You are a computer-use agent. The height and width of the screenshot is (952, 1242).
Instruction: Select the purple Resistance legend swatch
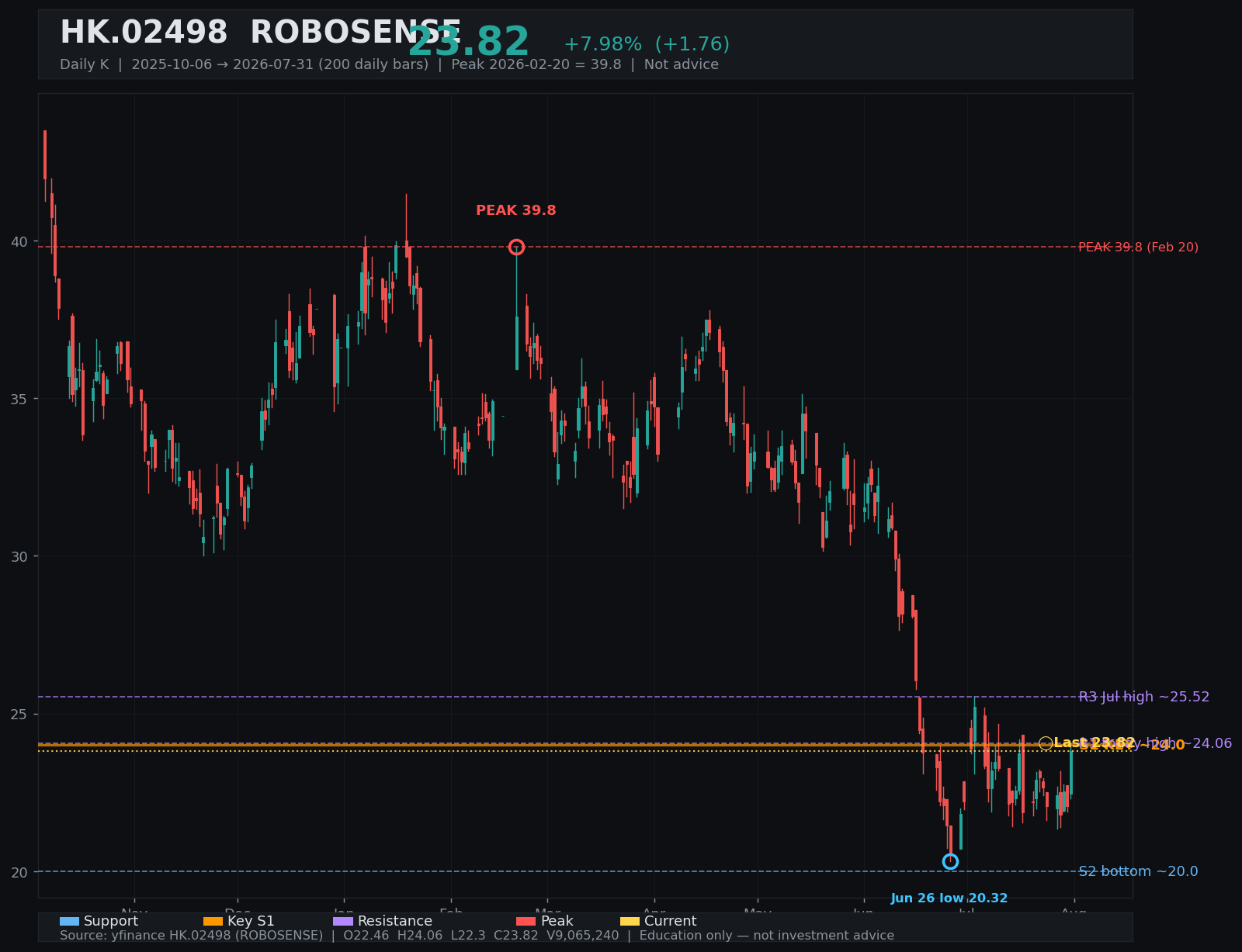pos(343,921)
